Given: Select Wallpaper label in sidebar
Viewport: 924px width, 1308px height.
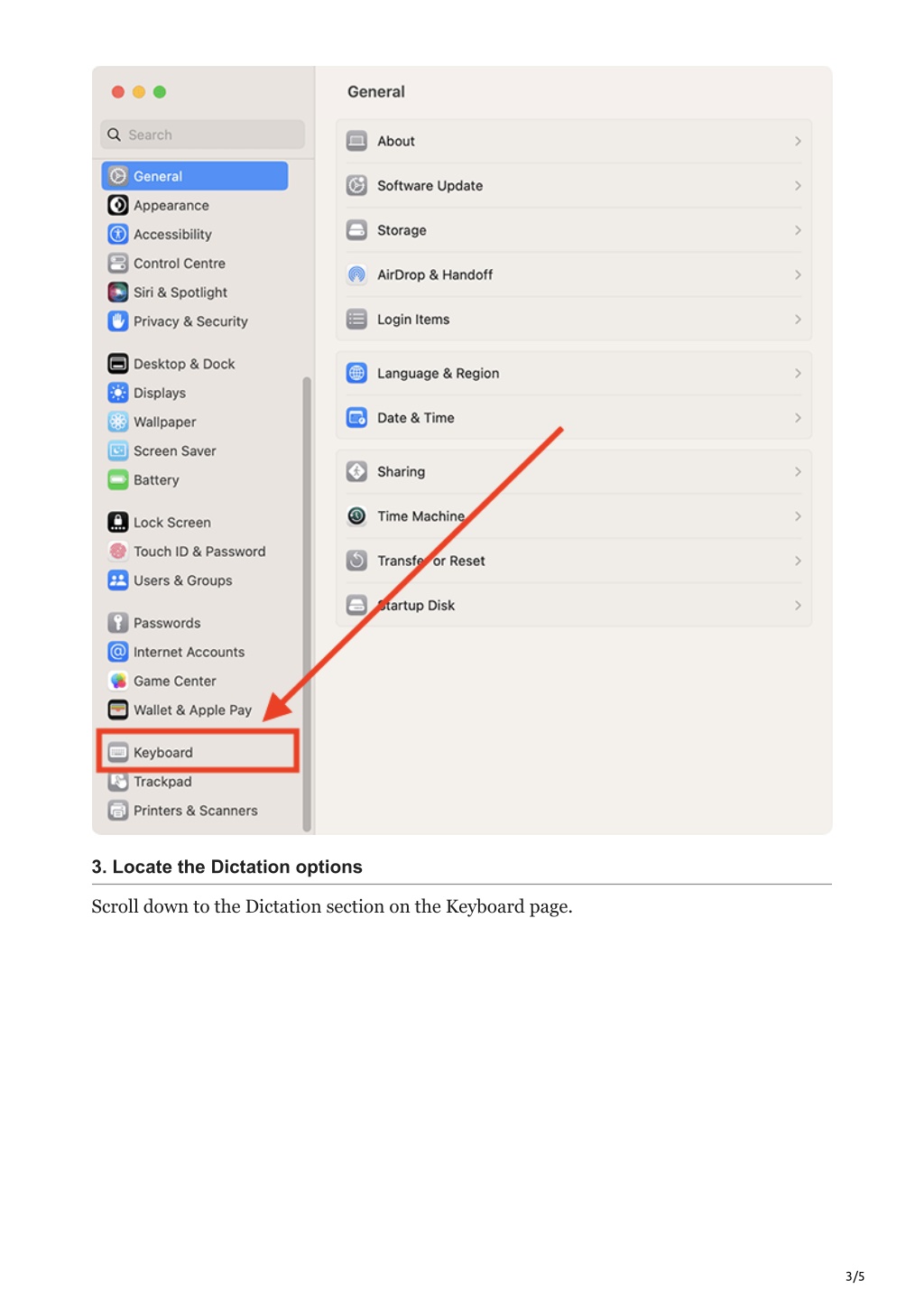Looking at the screenshot, I should [165, 422].
